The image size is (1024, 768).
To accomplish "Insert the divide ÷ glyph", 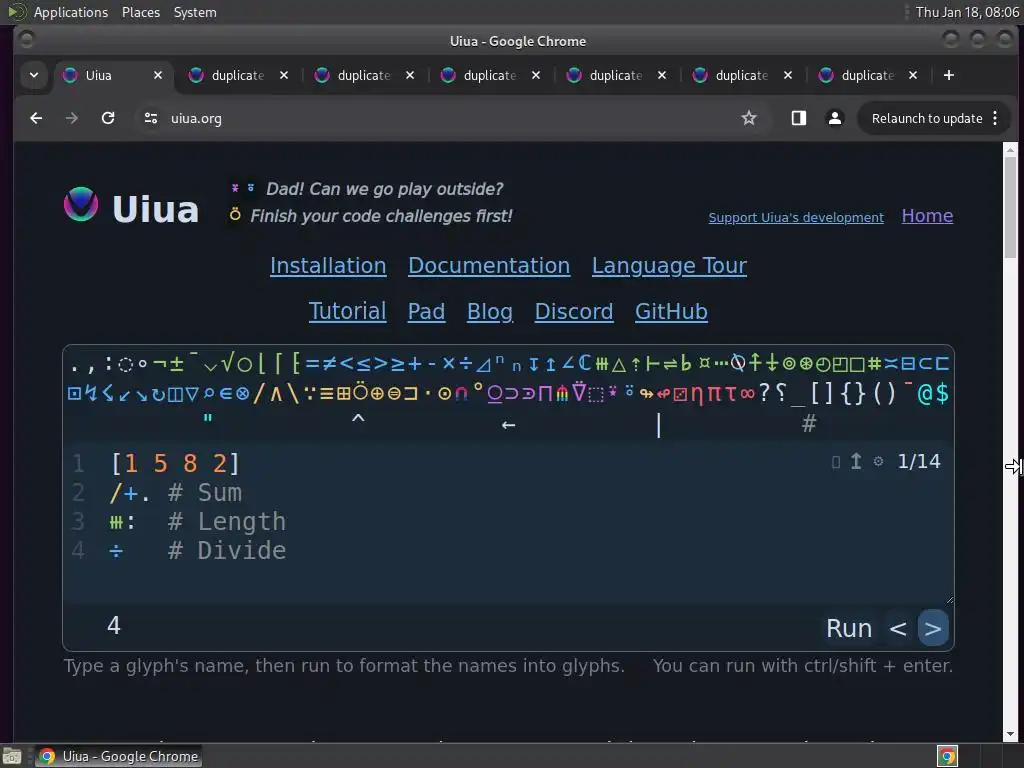I will (x=466, y=364).
